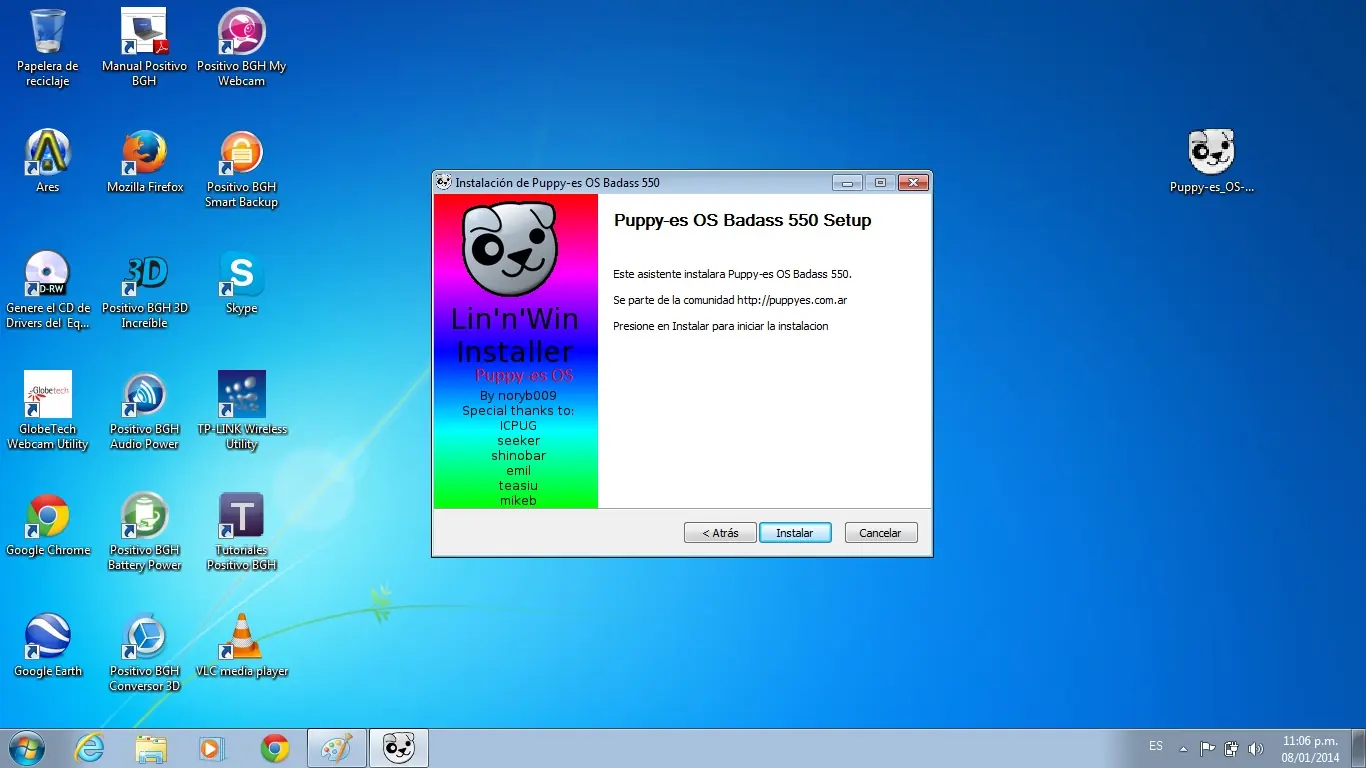This screenshot has width=1366, height=768.
Task: Open the volume speaker tray icon
Action: [1255, 748]
